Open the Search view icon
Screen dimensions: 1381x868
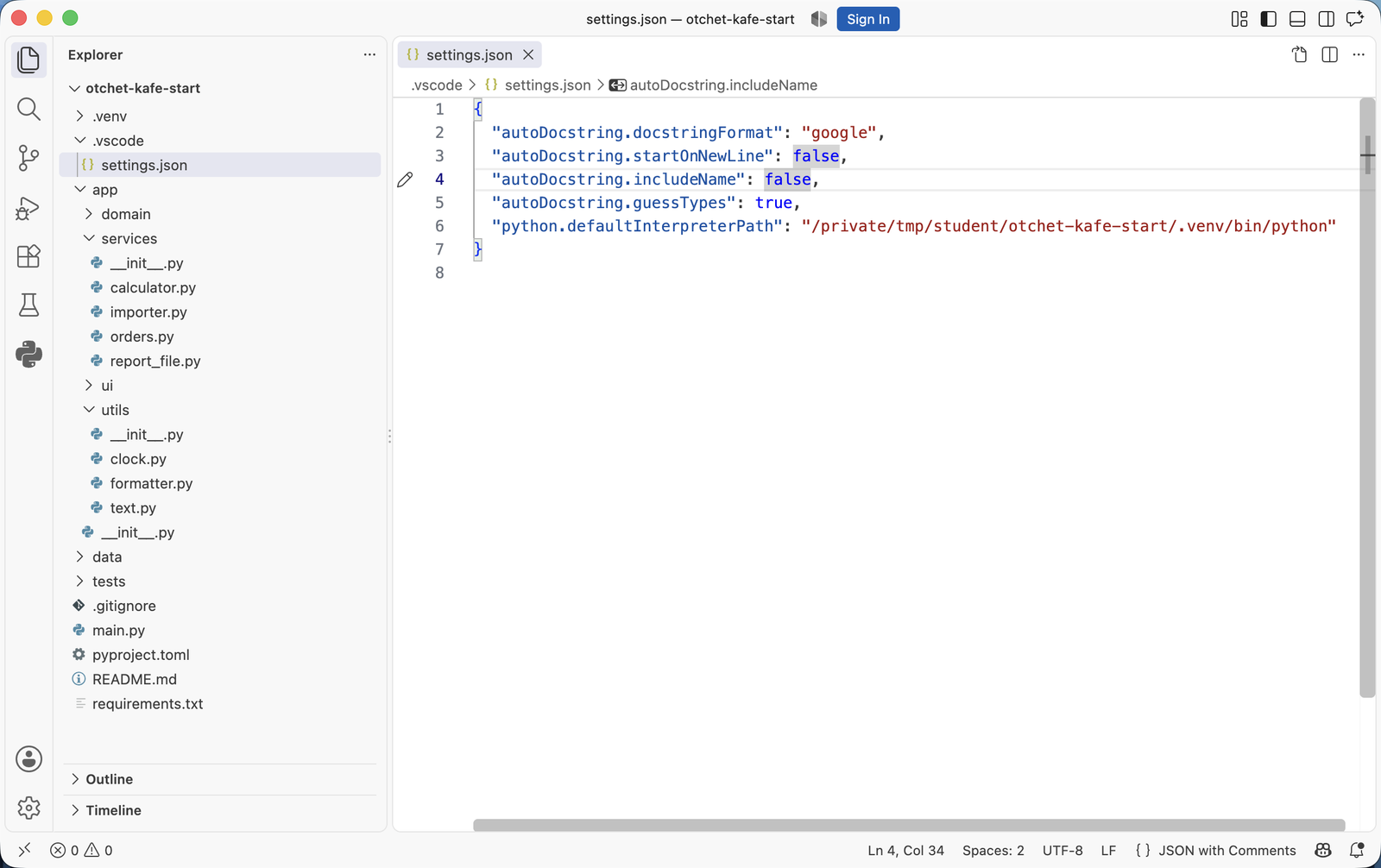pyautogui.click(x=28, y=109)
